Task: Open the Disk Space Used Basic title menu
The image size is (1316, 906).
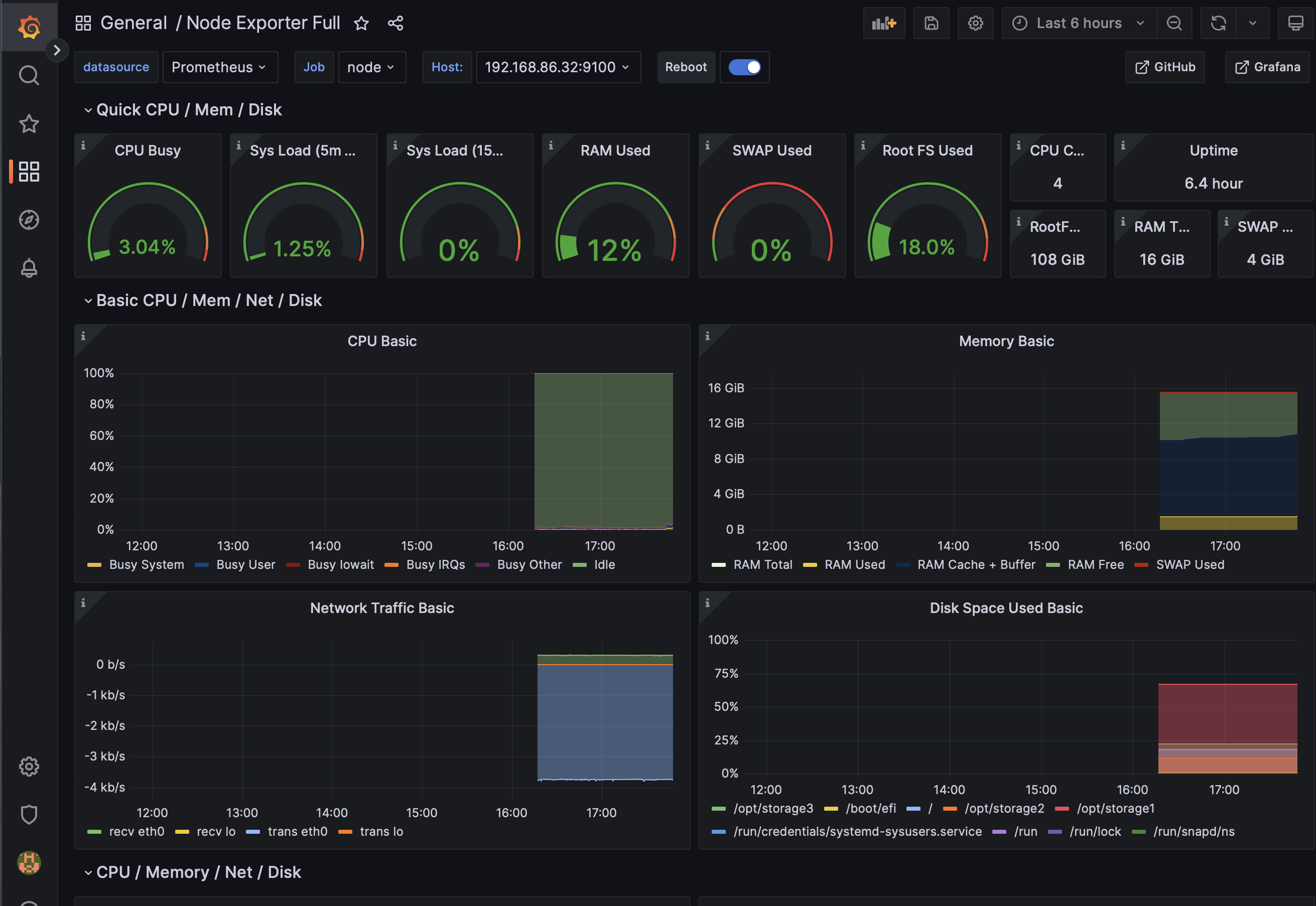Action: [1006, 608]
